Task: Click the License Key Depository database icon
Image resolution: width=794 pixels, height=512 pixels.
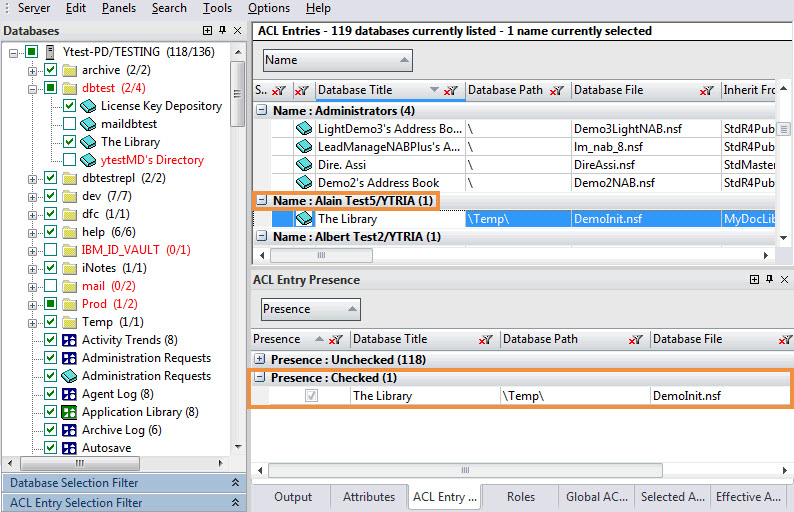Action: [87, 106]
